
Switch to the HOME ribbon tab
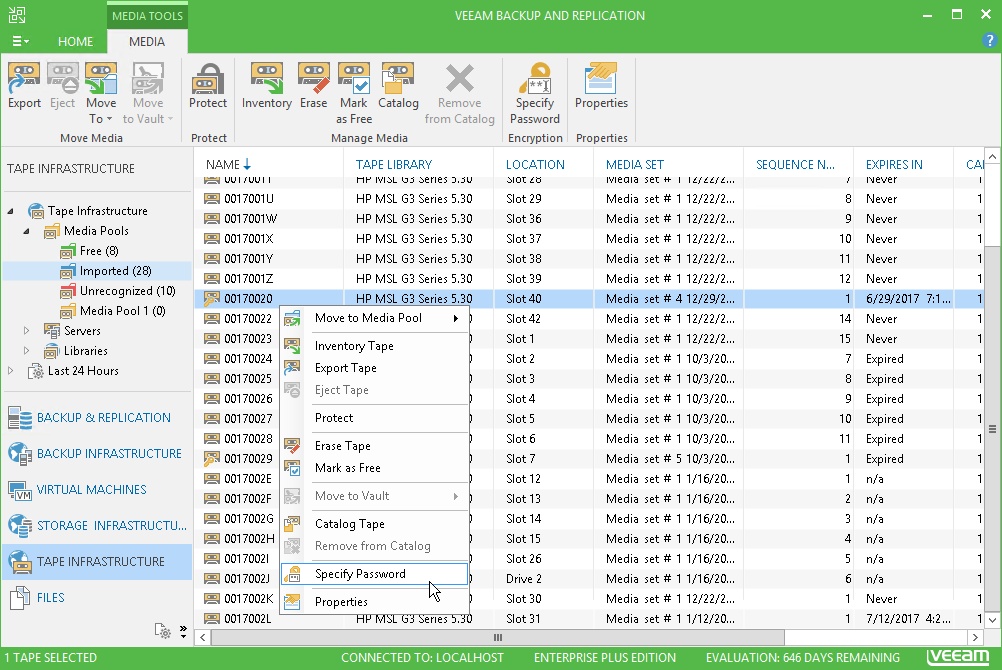pyautogui.click(x=75, y=42)
